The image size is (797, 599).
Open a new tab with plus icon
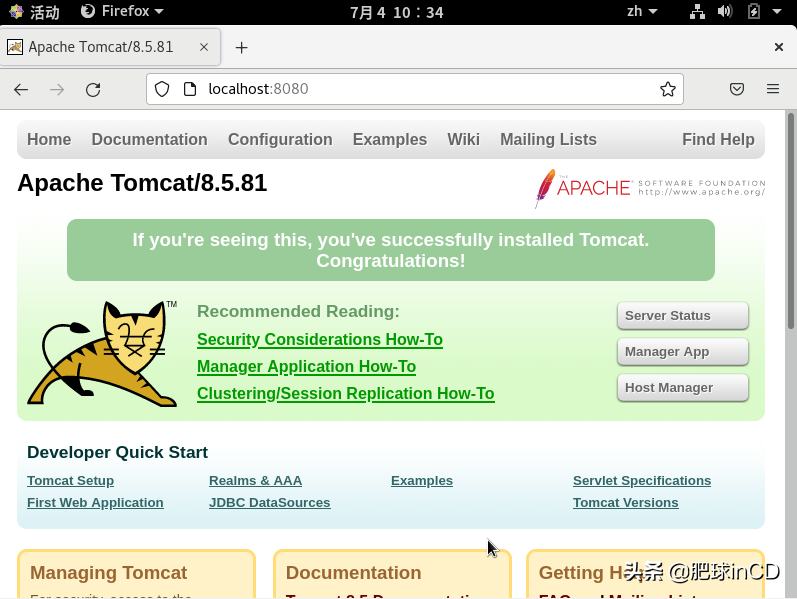click(241, 48)
